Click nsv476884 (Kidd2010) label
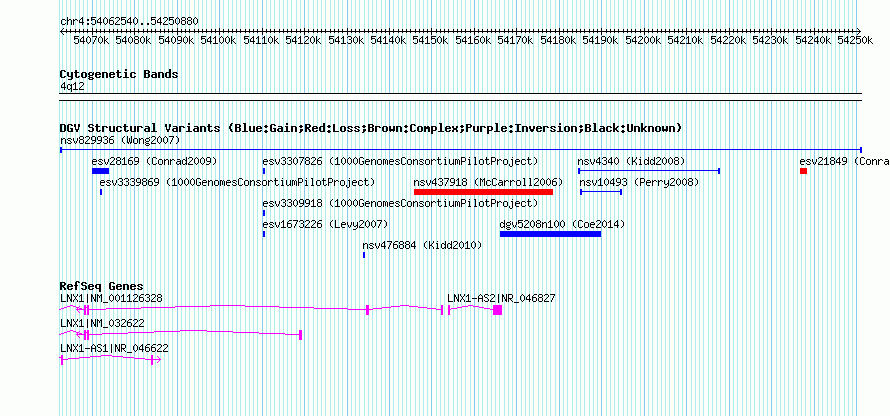This screenshot has width=890, height=416. coord(422,245)
